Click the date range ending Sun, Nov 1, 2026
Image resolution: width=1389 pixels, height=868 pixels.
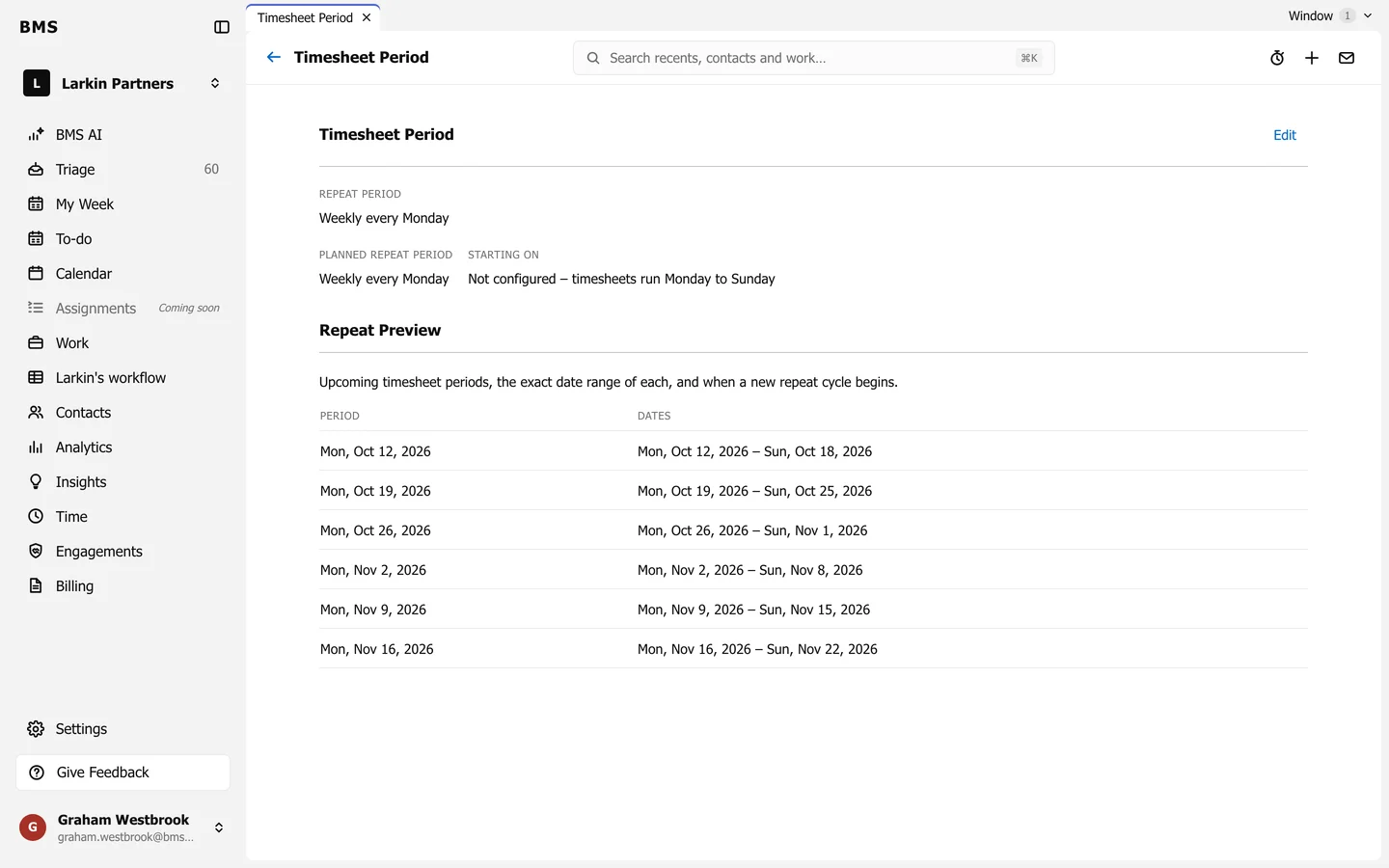752,530
